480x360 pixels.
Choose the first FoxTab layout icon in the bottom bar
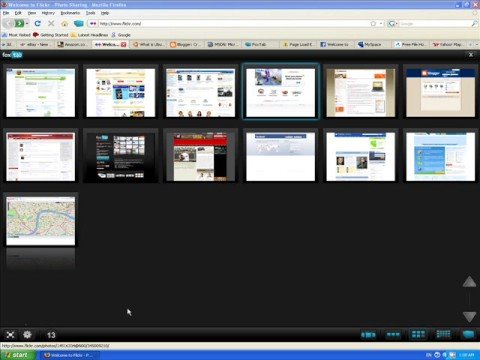tap(368, 335)
